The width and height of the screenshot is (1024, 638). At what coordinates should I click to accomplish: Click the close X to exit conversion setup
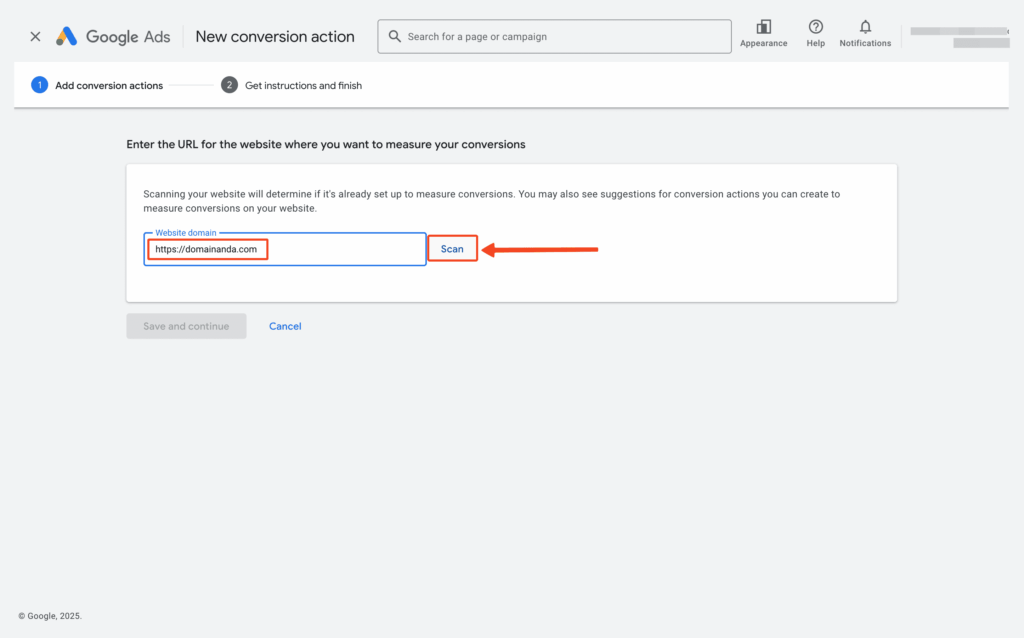[x=35, y=36]
